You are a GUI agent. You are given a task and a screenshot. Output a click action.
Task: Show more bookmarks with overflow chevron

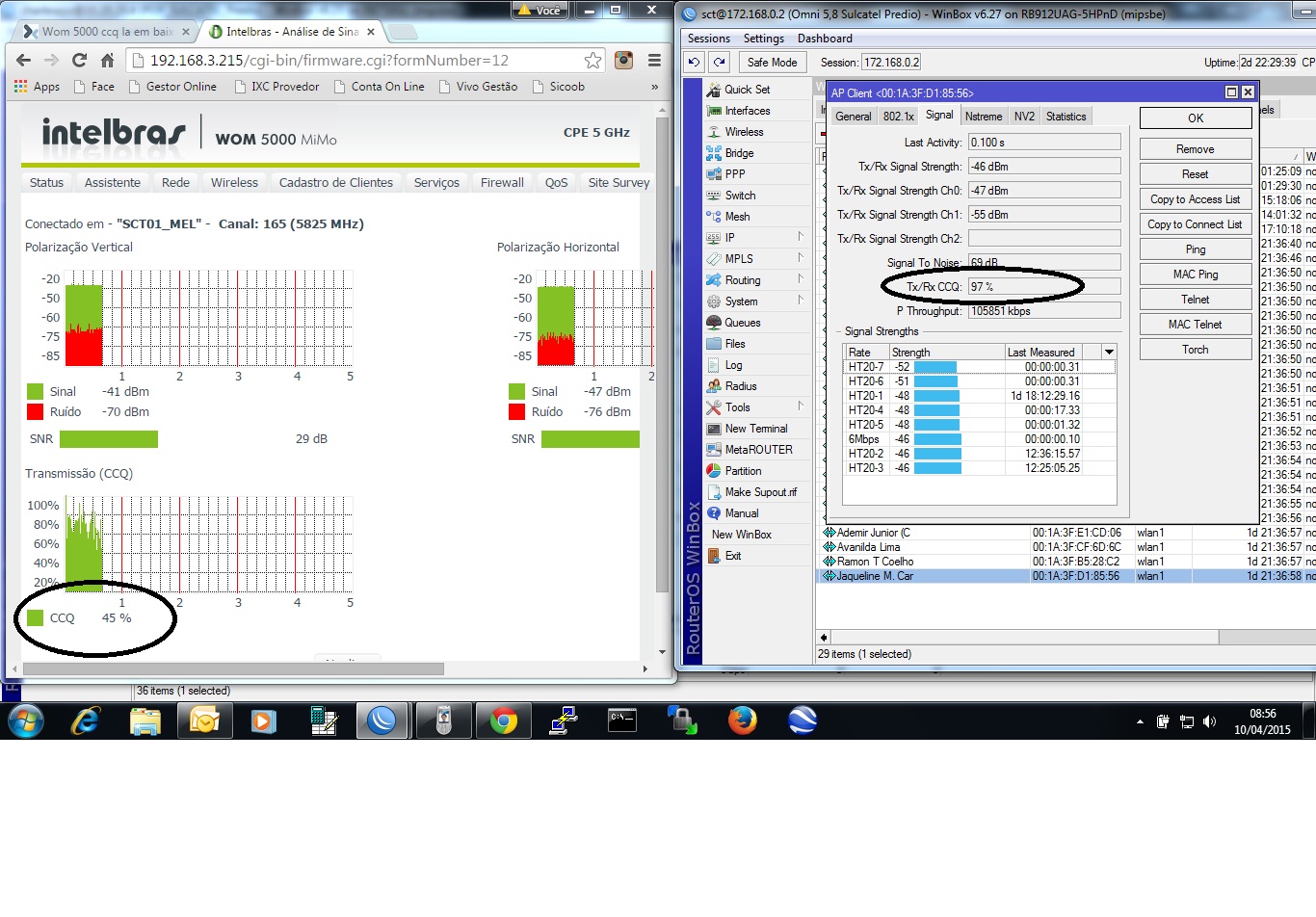coord(655,87)
